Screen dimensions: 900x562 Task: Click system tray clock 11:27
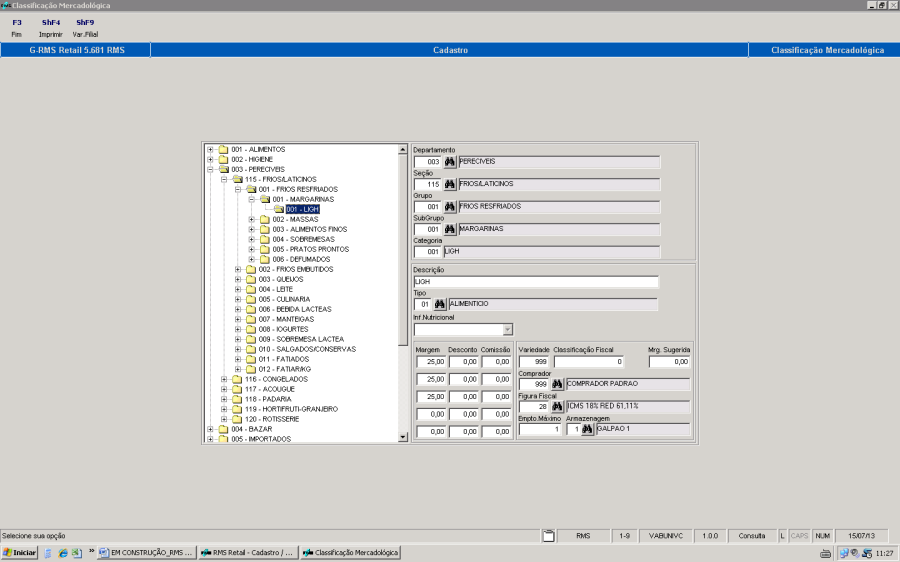coord(885,553)
